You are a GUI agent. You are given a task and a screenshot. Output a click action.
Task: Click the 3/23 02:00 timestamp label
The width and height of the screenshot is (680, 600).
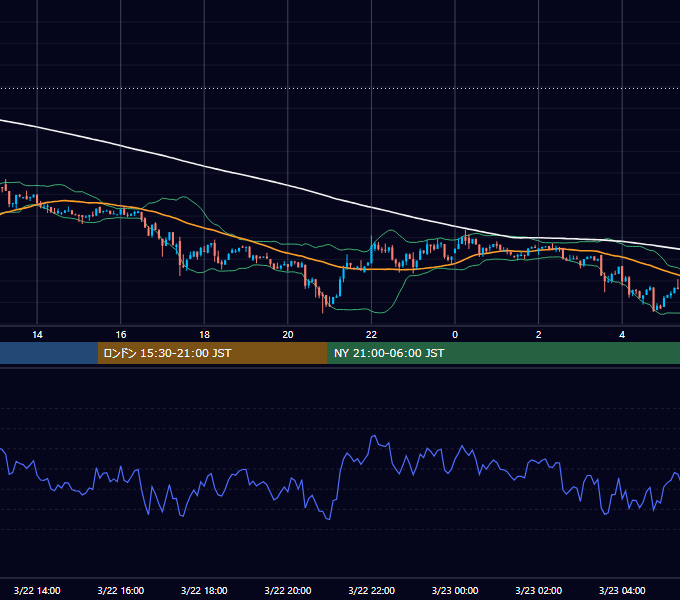[538, 590]
